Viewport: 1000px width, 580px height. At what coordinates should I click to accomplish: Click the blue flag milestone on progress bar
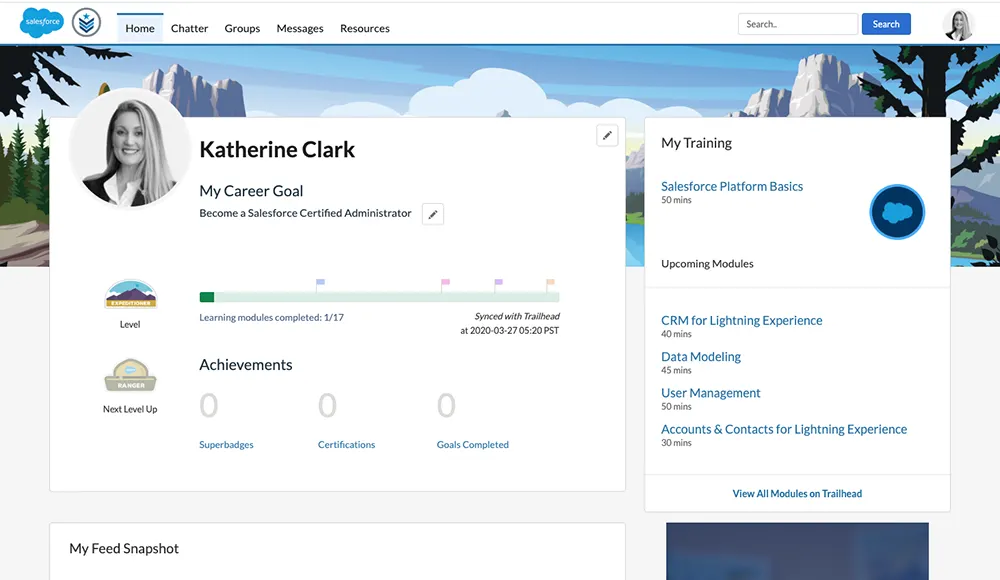click(320, 282)
